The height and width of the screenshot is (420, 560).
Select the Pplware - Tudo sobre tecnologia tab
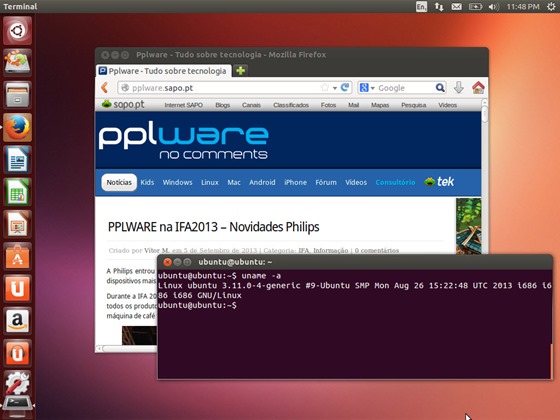tap(164, 71)
